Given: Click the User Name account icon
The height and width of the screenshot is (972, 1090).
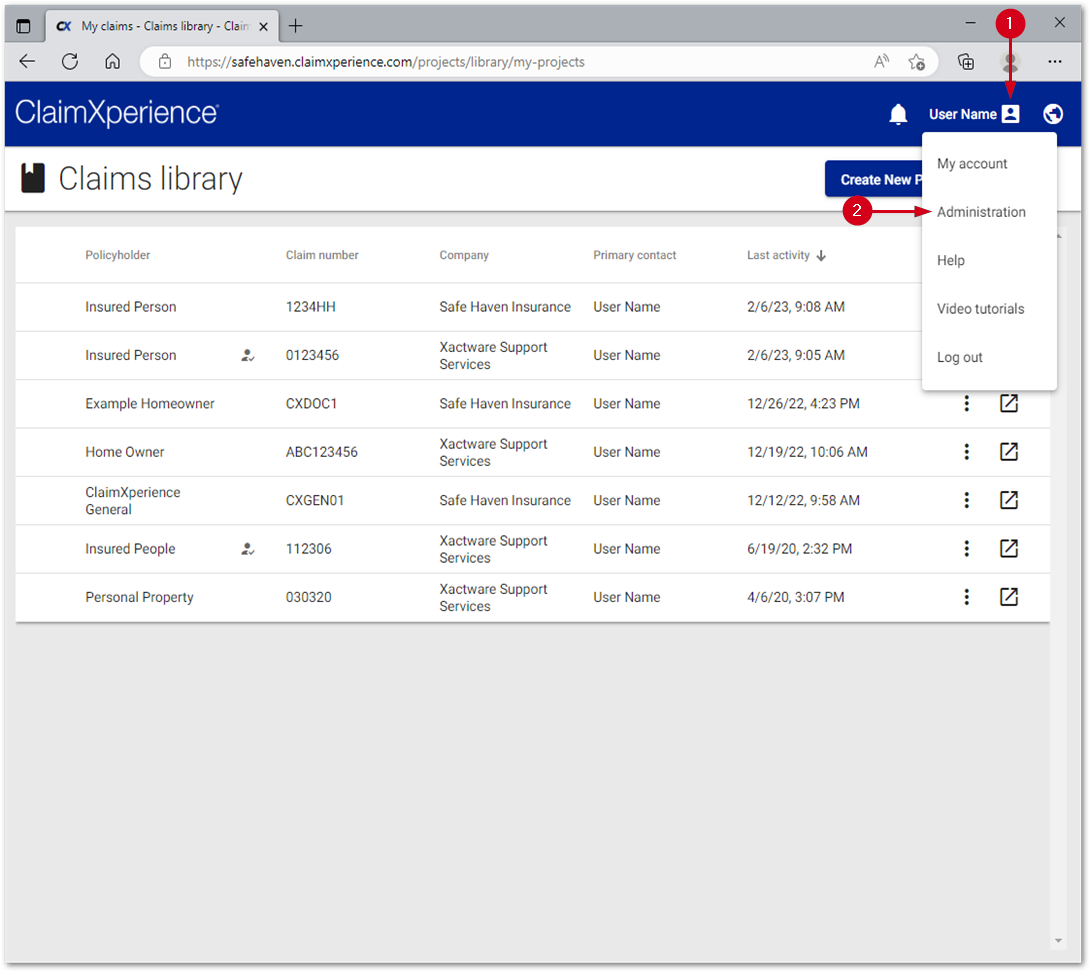Looking at the screenshot, I should (1010, 114).
